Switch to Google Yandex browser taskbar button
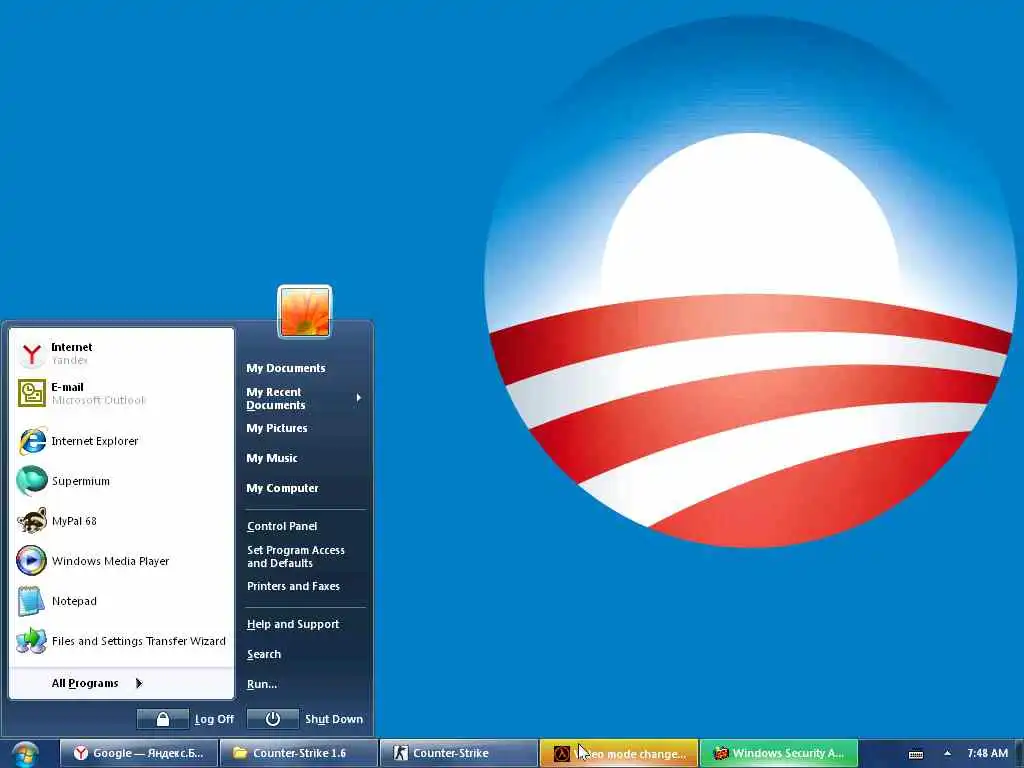Image resolution: width=1024 pixels, height=768 pixels. [x=138, y=753]
